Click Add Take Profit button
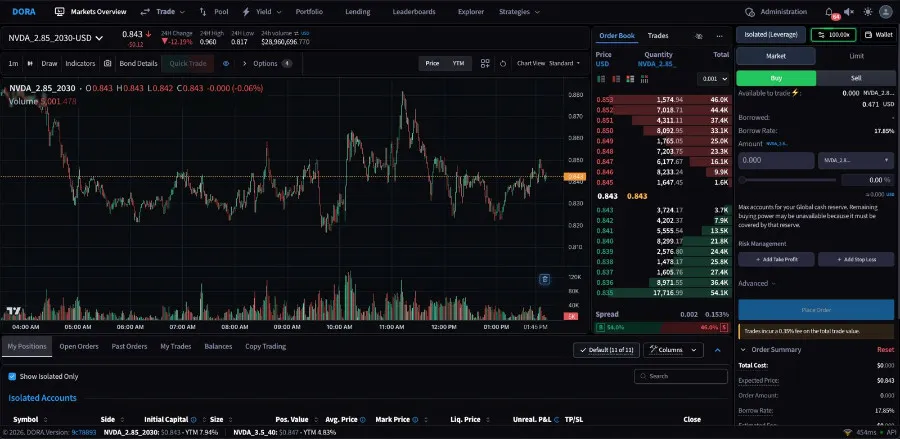The height and width of the screenshot is (439, 900). [776, 259]
